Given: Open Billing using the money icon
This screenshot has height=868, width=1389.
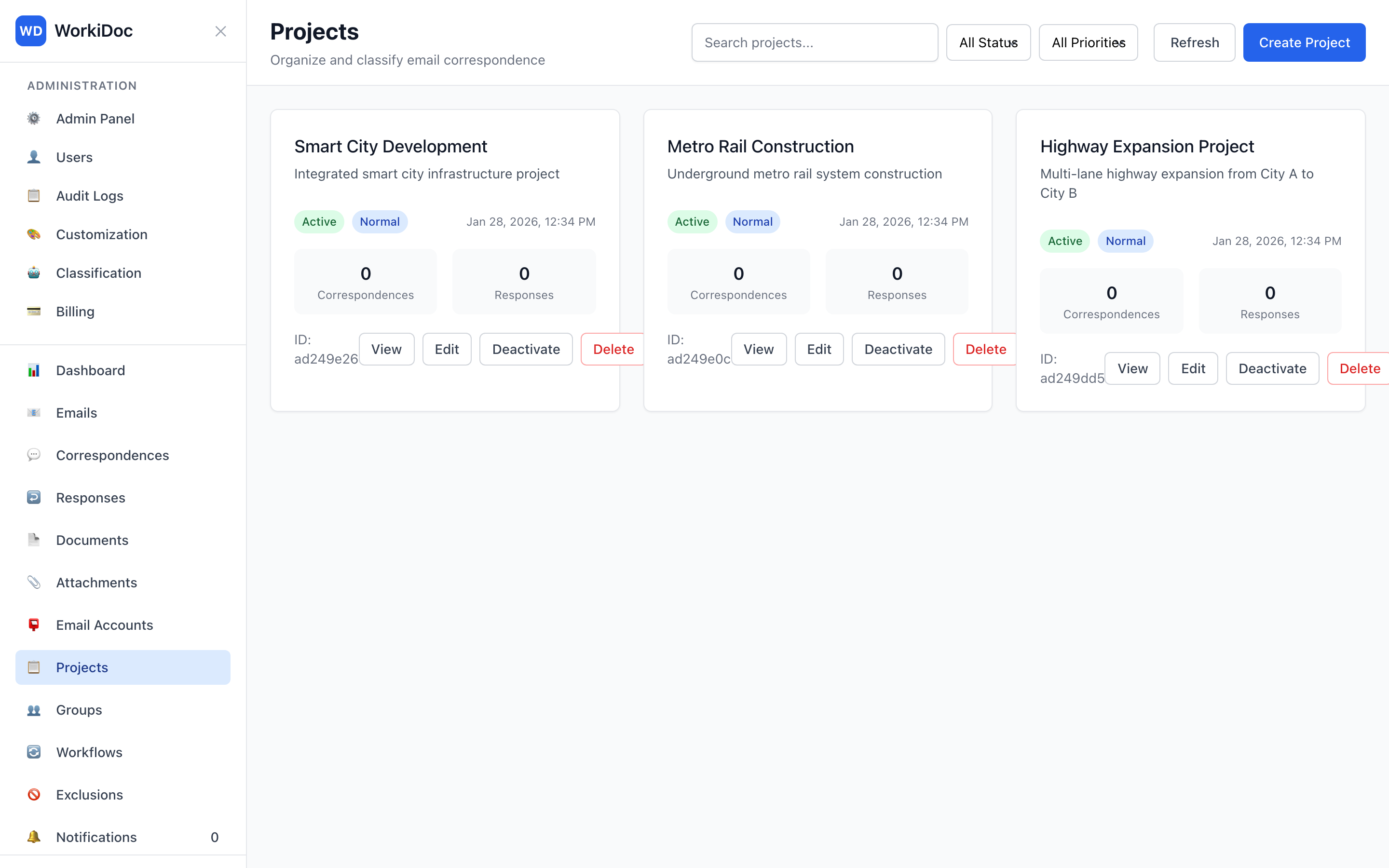Looking at the screenshot, I should 33,311.
